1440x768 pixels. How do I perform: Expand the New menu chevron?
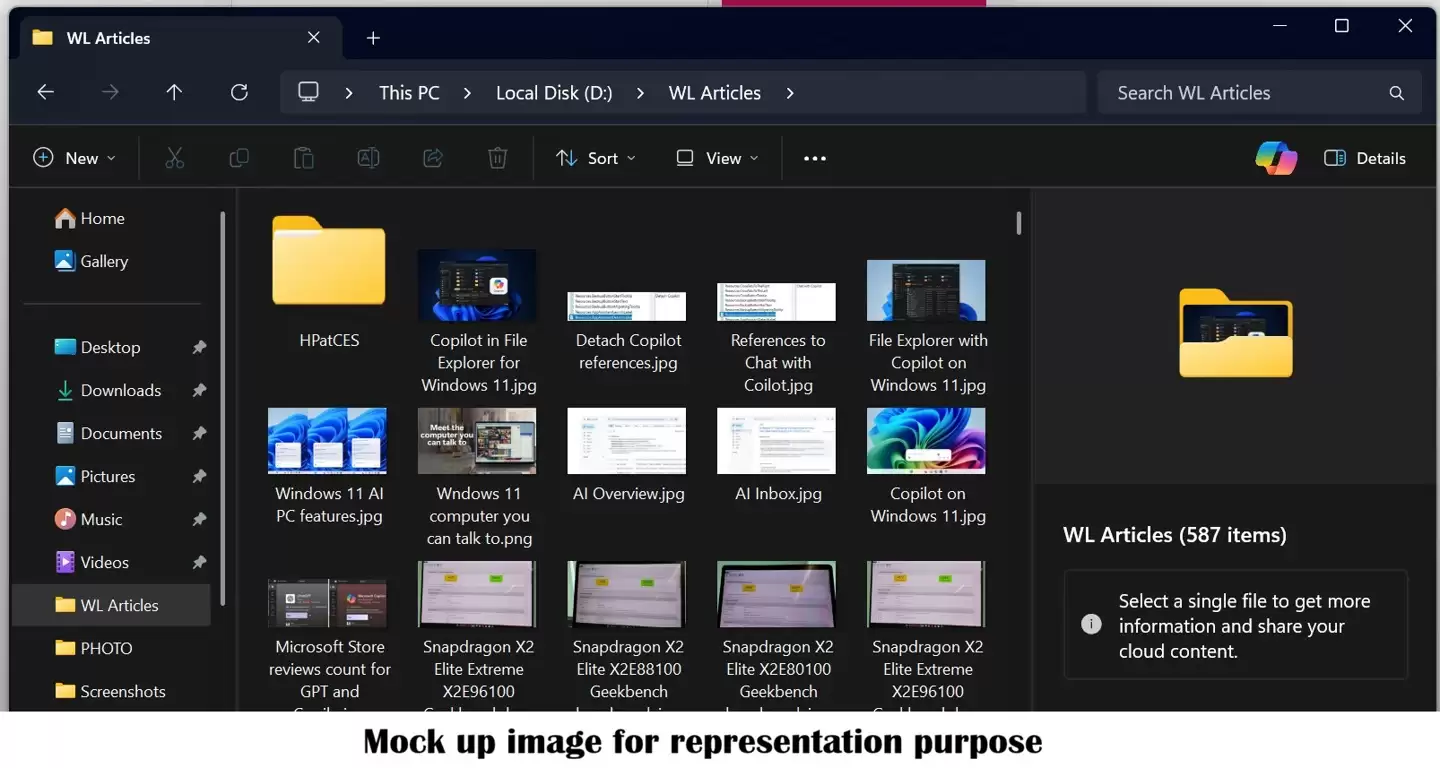point(111,157)
